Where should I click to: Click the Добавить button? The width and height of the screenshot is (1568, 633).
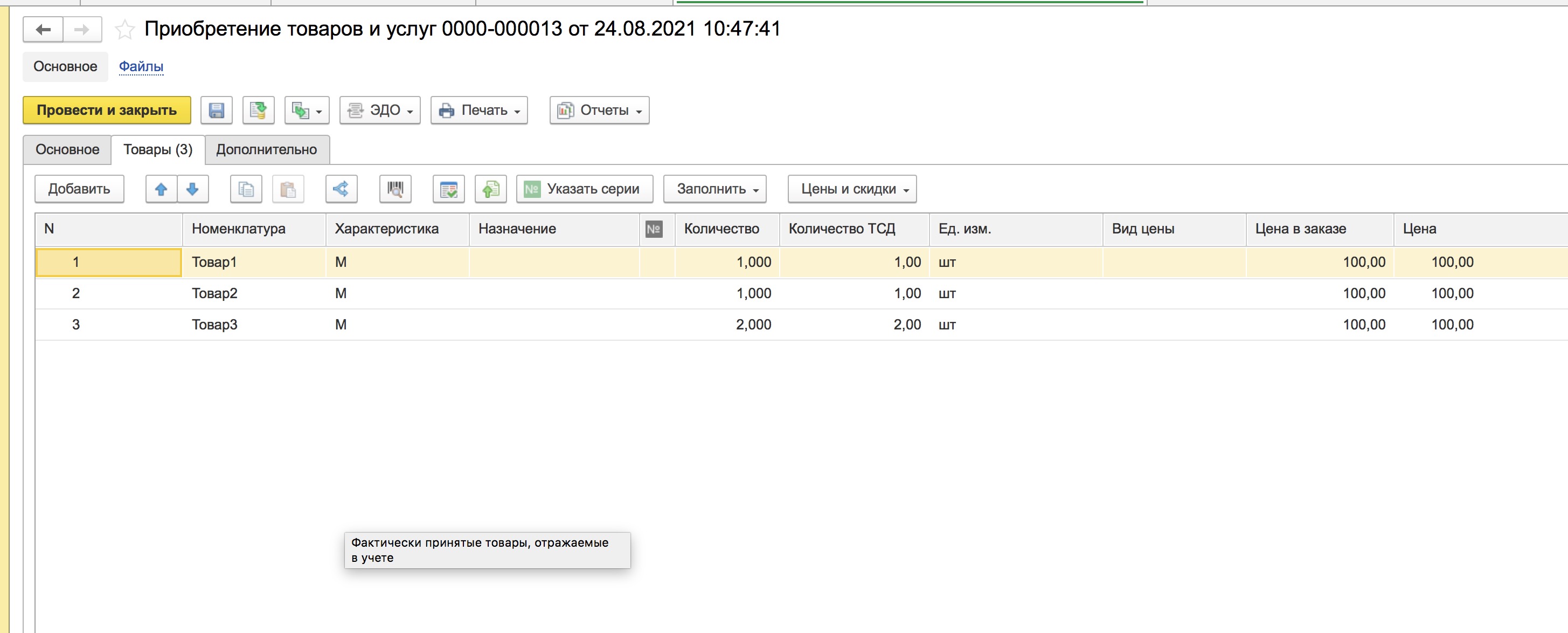(x=79, y=189)
